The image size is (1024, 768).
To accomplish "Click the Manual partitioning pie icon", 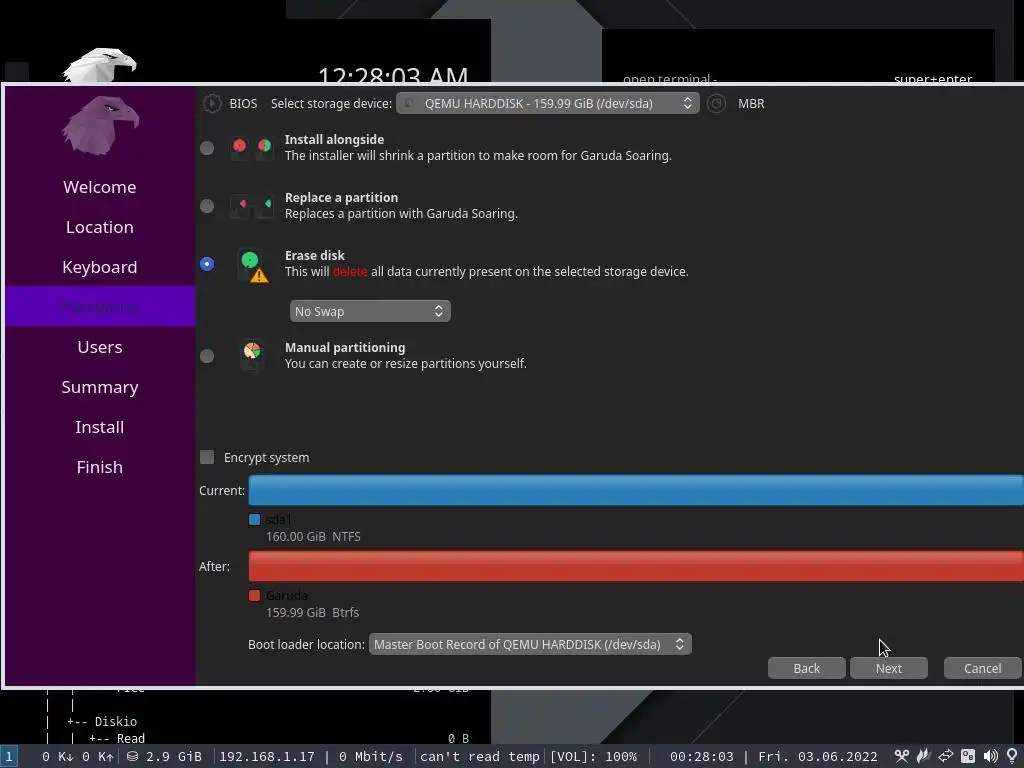I will coord(252,355).
